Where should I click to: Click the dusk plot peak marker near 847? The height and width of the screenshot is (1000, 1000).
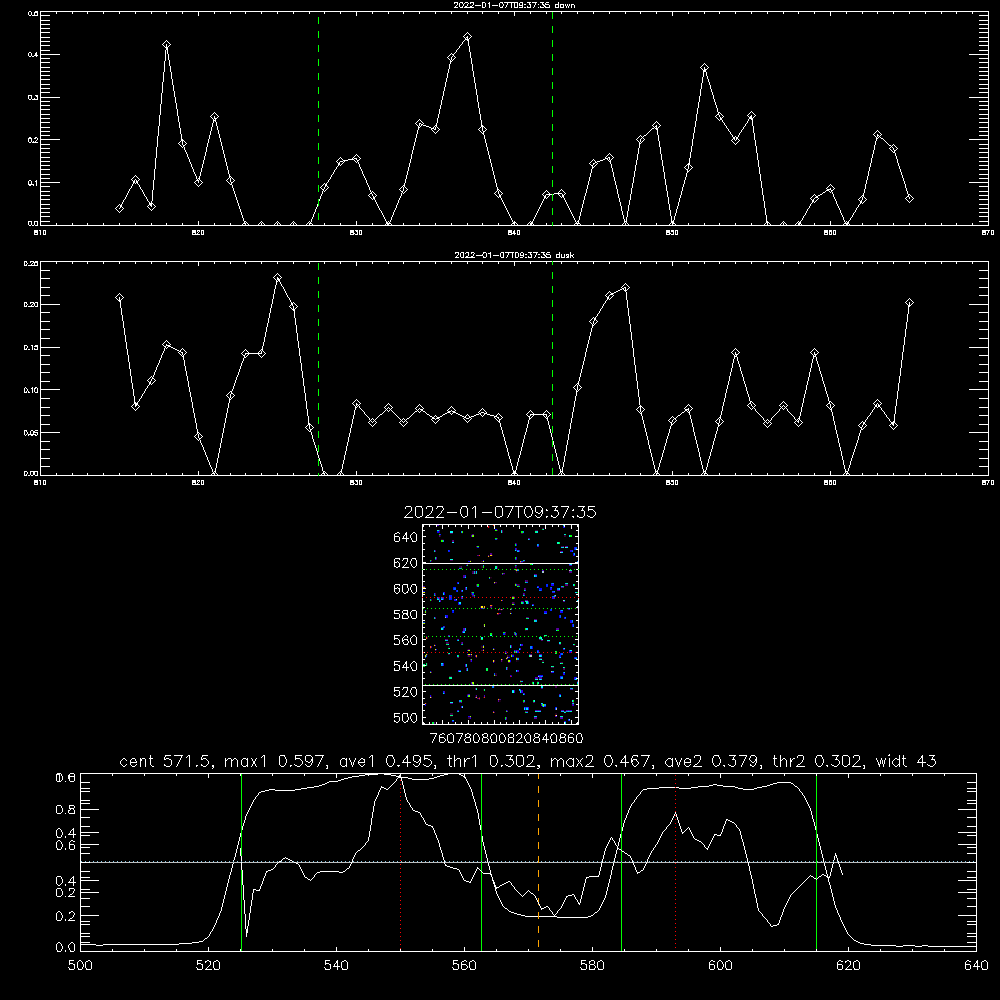click(x=625, y=288)
